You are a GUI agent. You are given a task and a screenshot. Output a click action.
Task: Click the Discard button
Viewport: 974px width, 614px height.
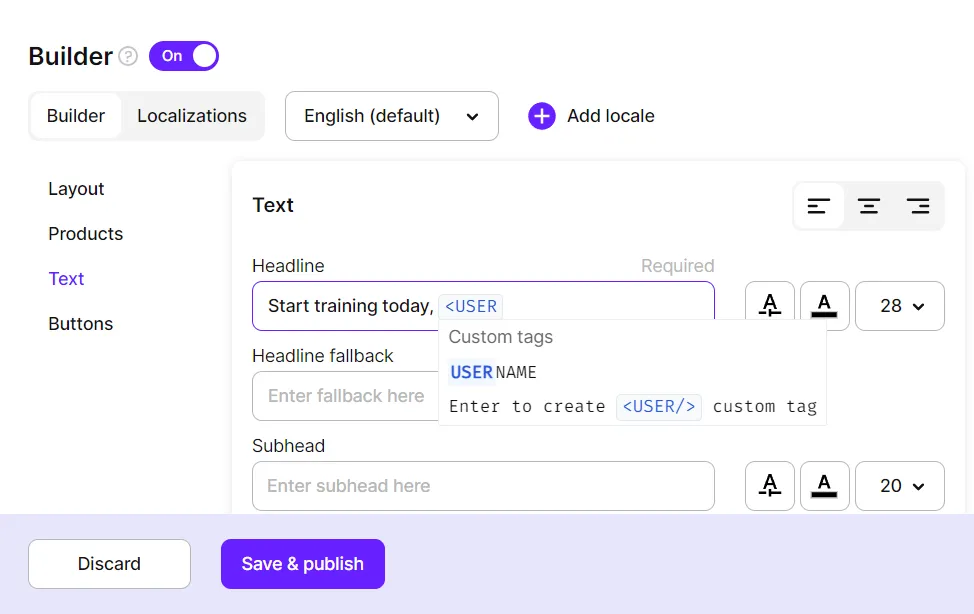(x=109, y=564)
